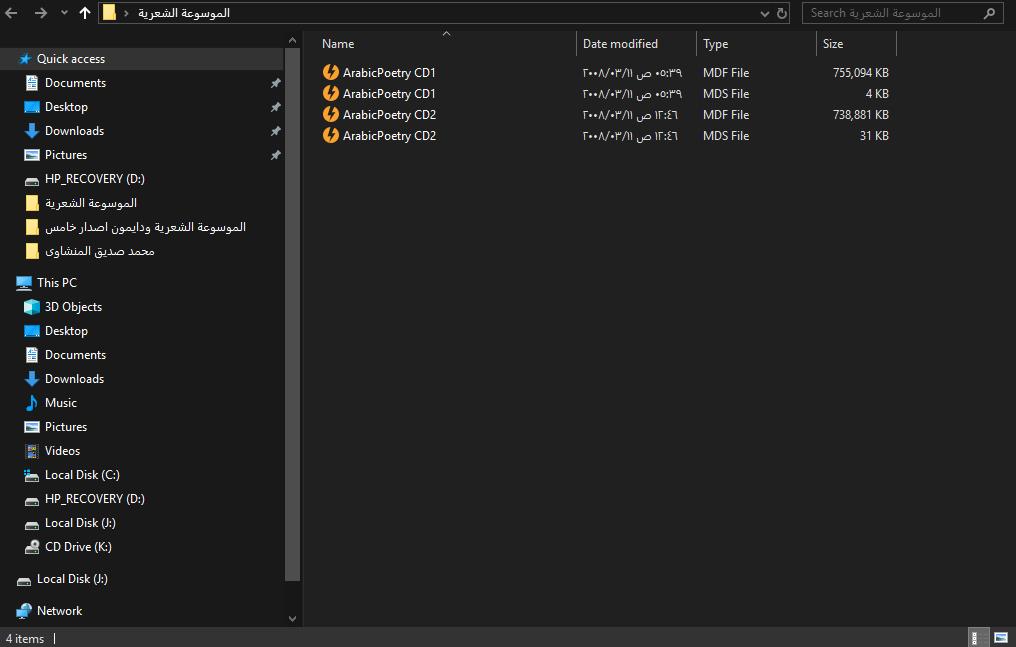The height and width of the screenshot is (647, 1016).
Task: Click the Up directory arrow button
Action: [x=85, y=13]
